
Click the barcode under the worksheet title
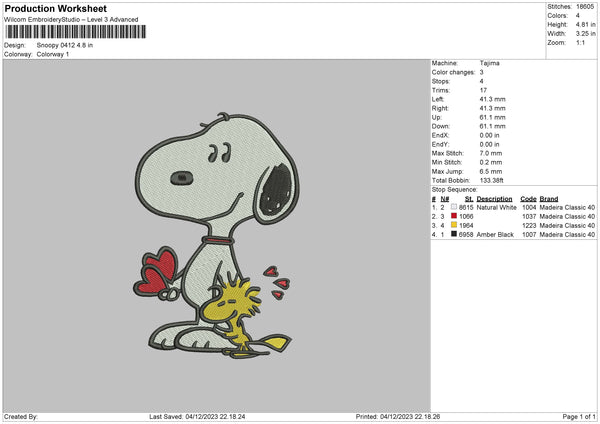coord(75,32)
